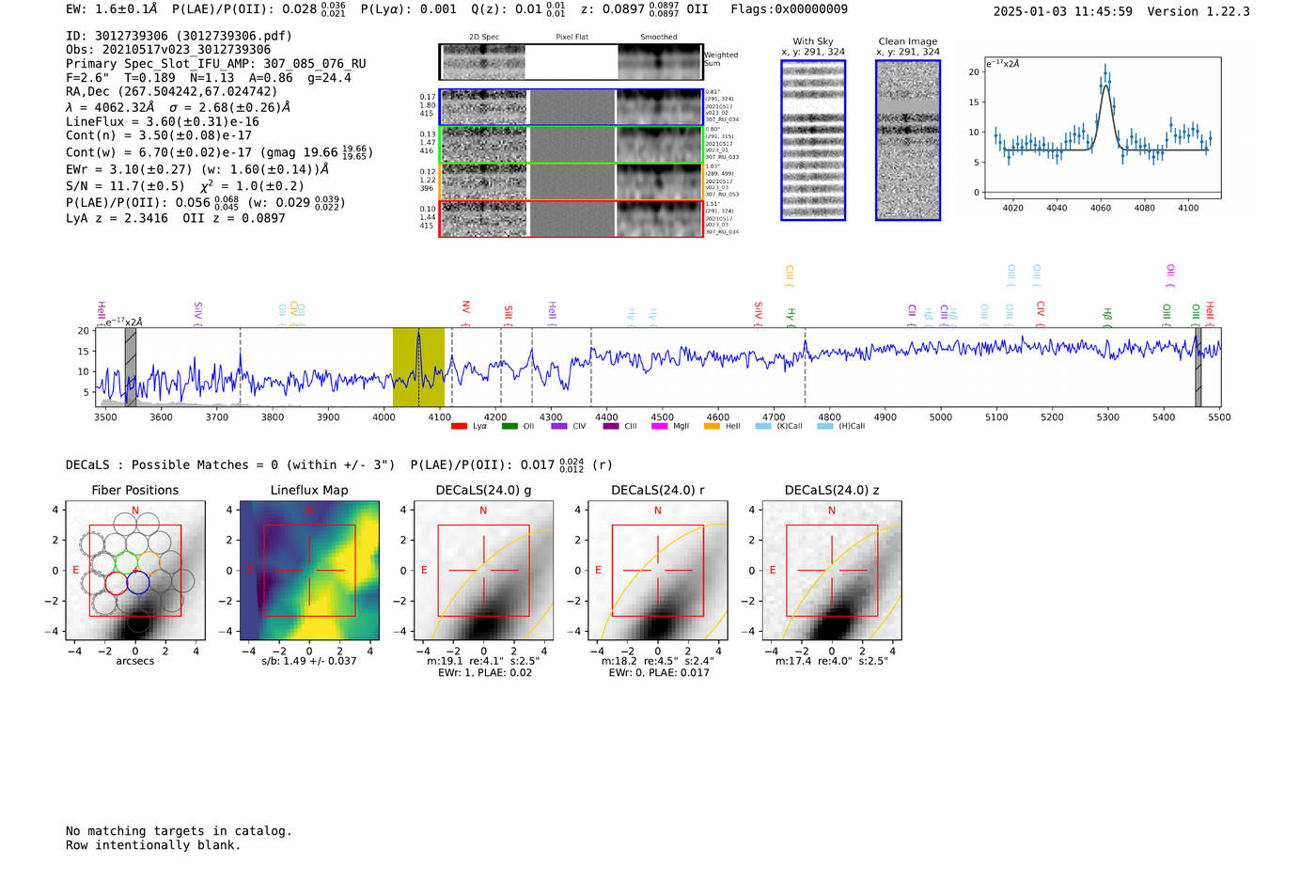Image resolution: width=1316 pixels, height=896 pixels.
Task: Click the 'Pixel Flat' column header
Action: pos(572,37)
